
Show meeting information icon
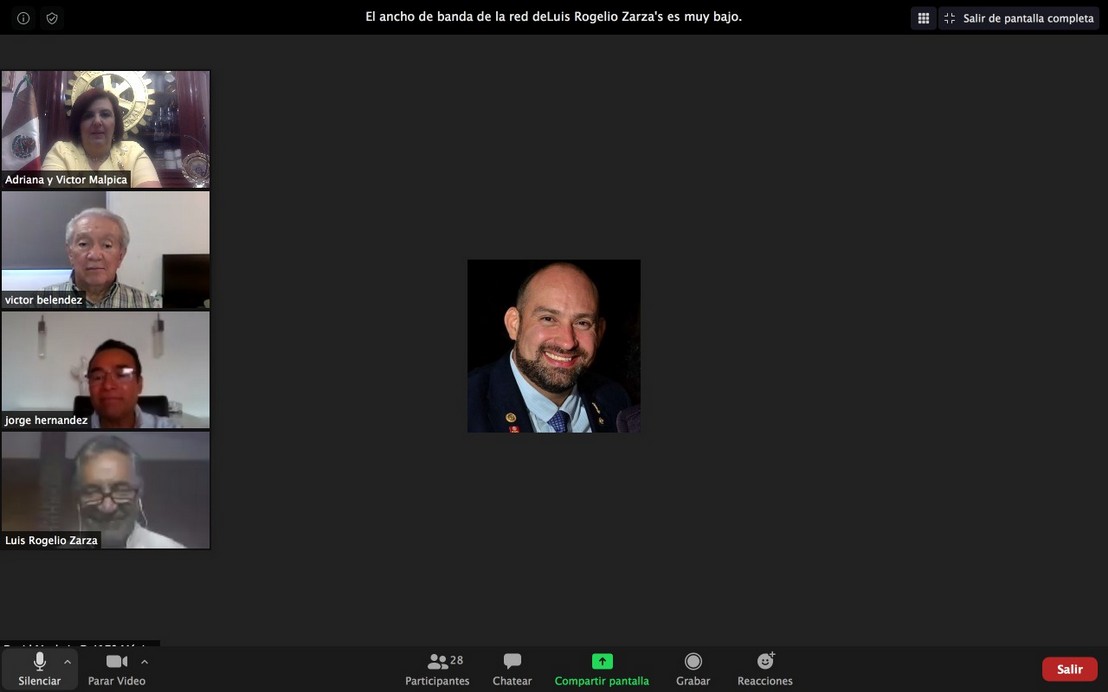(23, 18)
